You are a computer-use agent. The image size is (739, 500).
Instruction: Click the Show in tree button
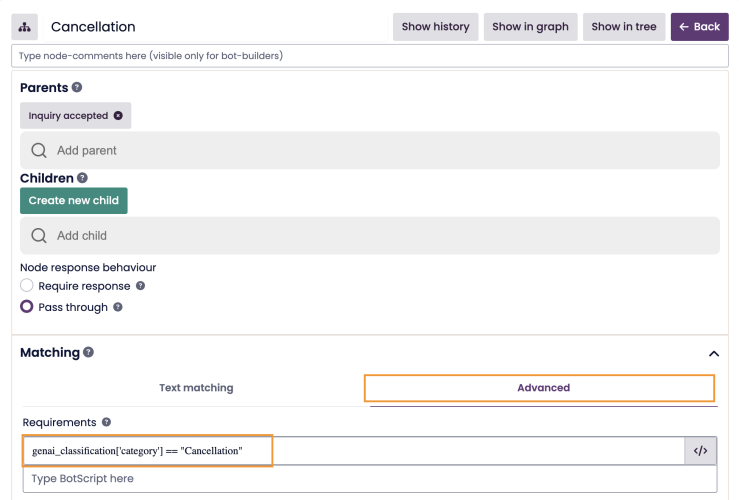tap(623, 27)
